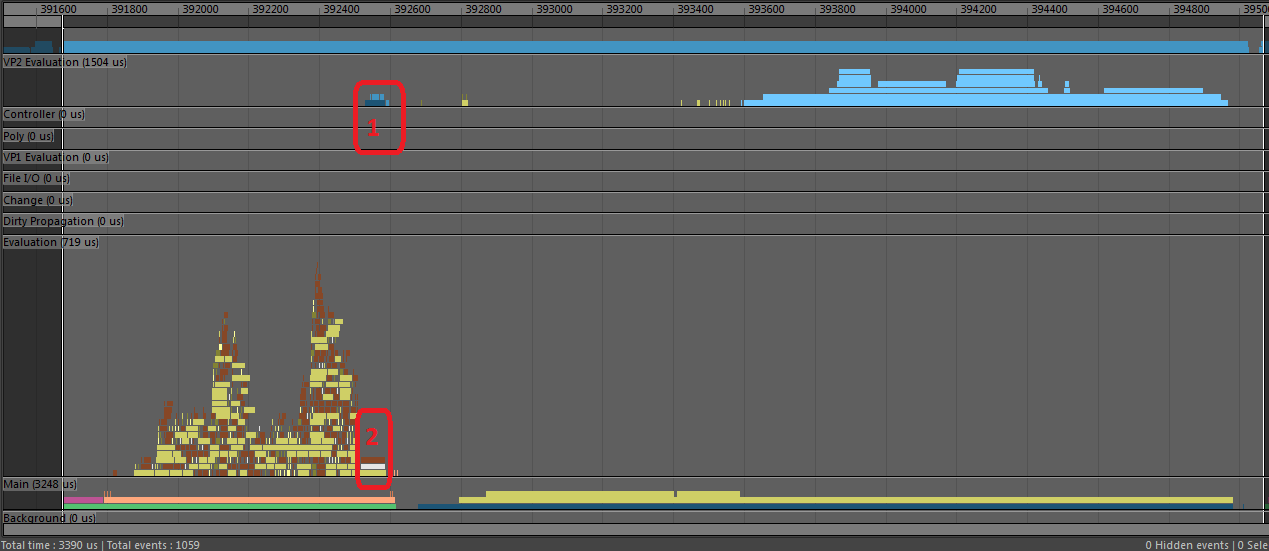Click the 393200 tick on the time ruler
The height and width of the screenshot is (551, 1269).
[624, 9]
